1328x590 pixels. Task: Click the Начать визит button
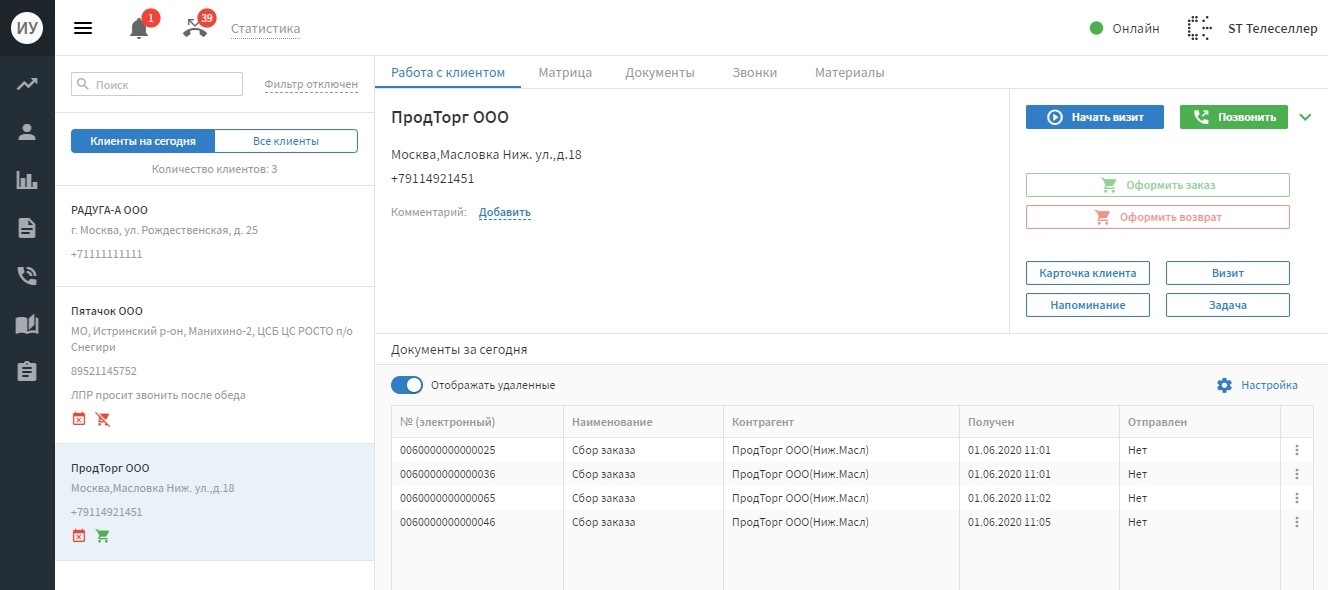pos(1095,117)
